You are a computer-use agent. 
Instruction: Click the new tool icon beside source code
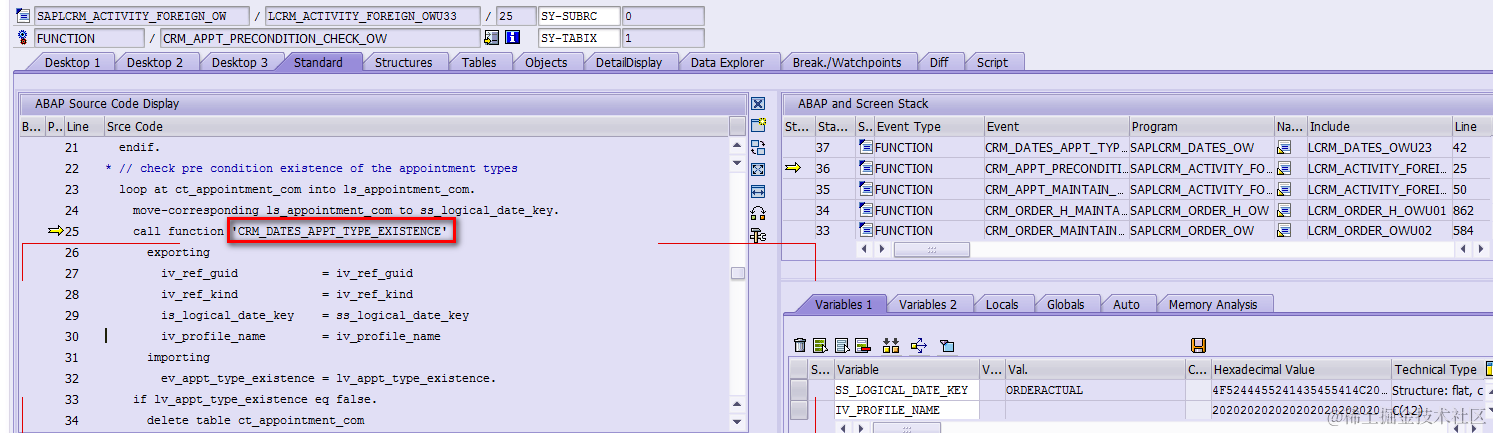758,125
